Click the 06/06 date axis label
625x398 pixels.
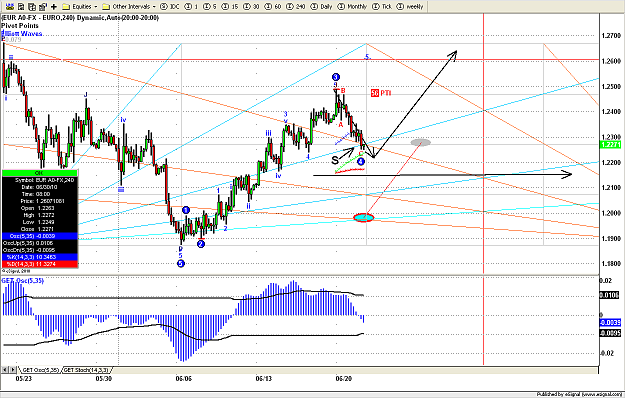click(183, 378)
